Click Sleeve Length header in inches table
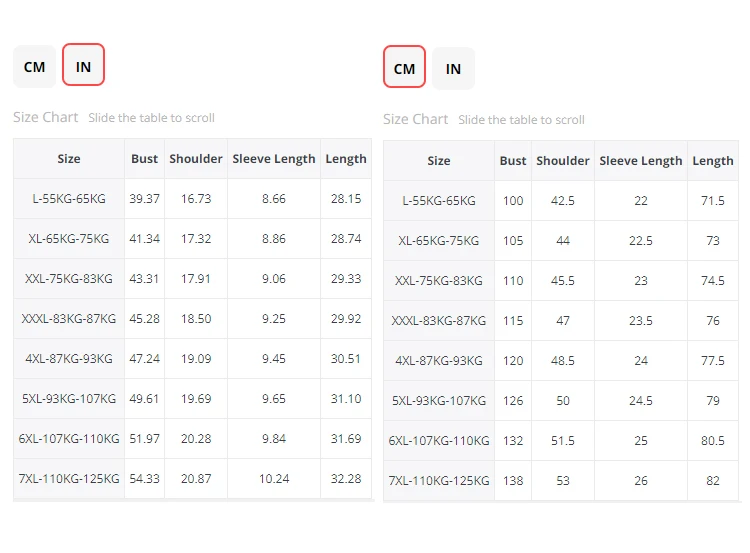 [x=274, y=159]
